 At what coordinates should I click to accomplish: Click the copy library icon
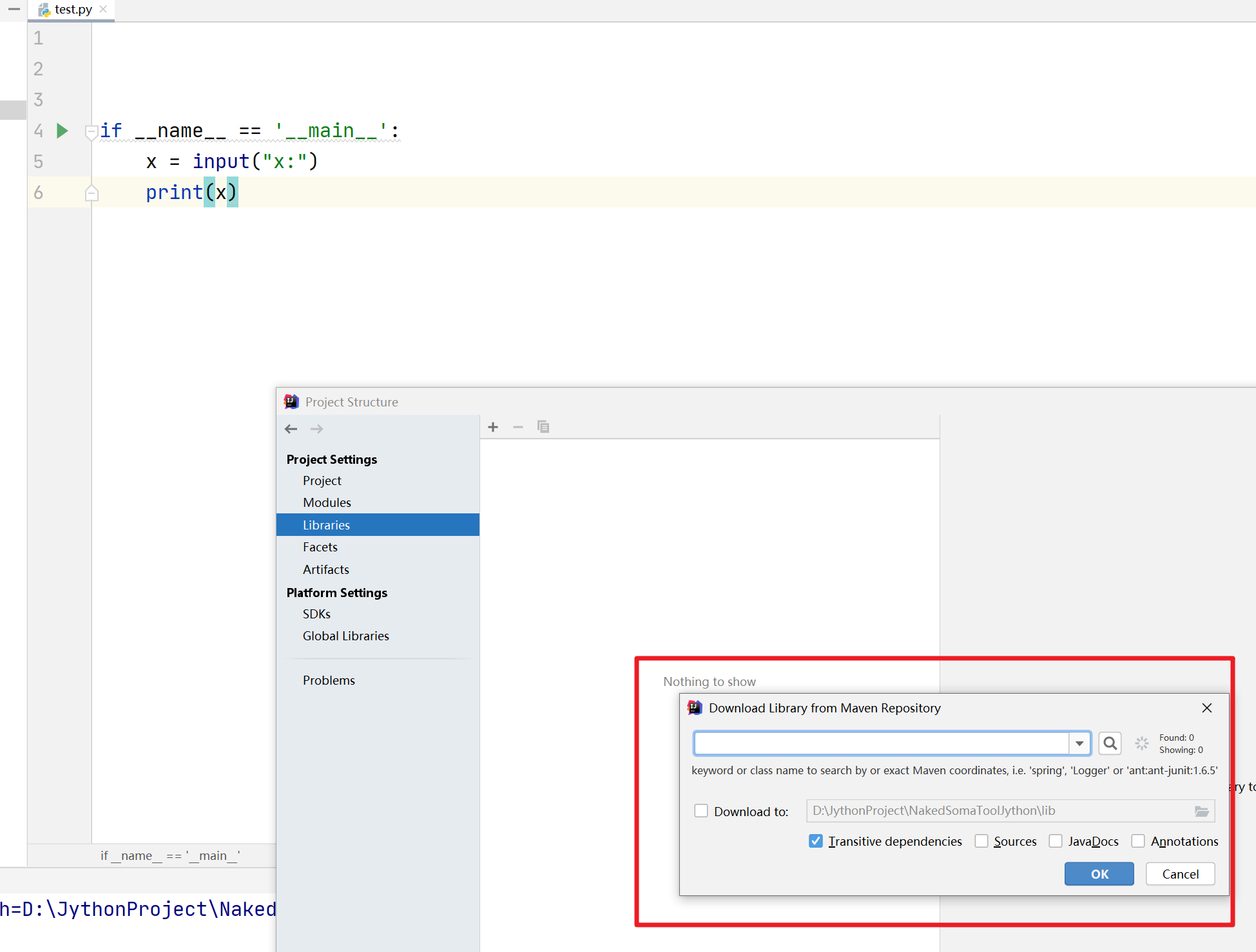(x=543, y=427)
